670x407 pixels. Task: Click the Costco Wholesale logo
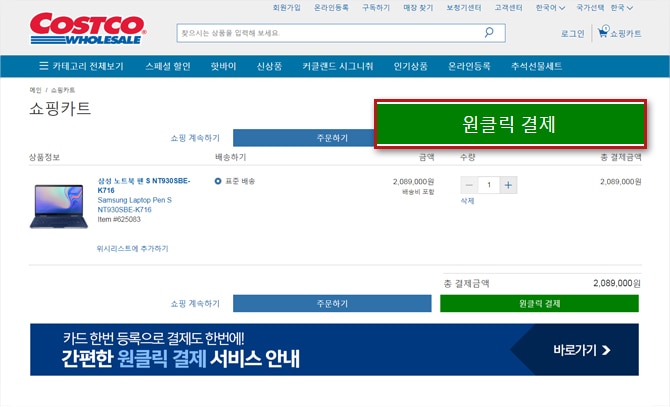[88, 28]
